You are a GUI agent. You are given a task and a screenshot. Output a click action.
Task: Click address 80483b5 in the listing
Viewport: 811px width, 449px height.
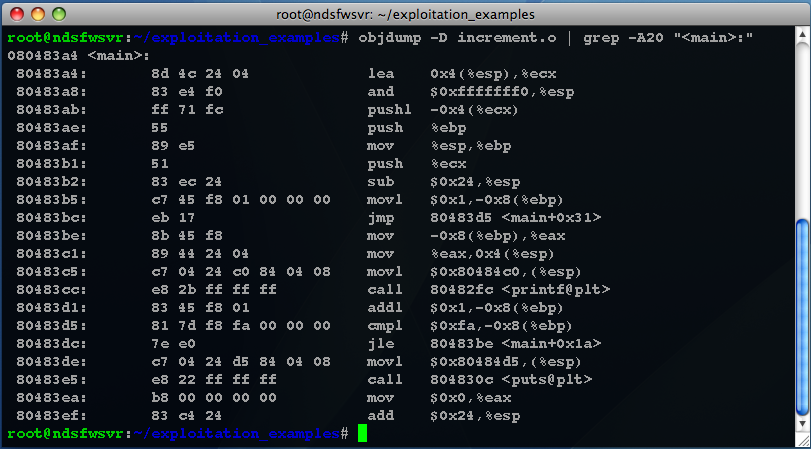click(52, 200)
